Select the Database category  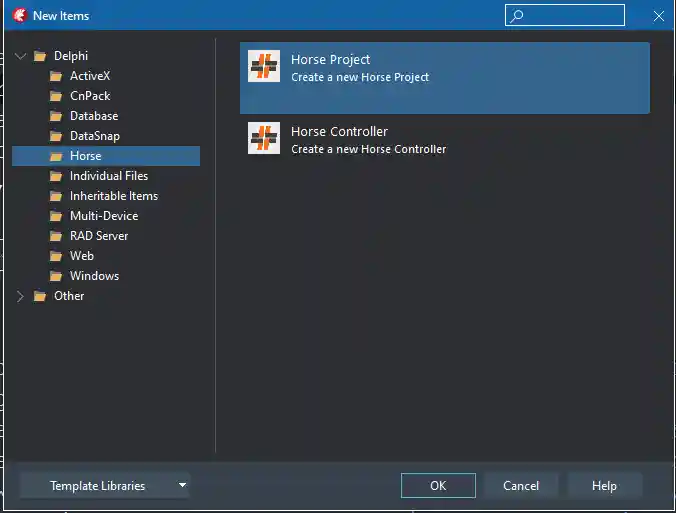94,116
